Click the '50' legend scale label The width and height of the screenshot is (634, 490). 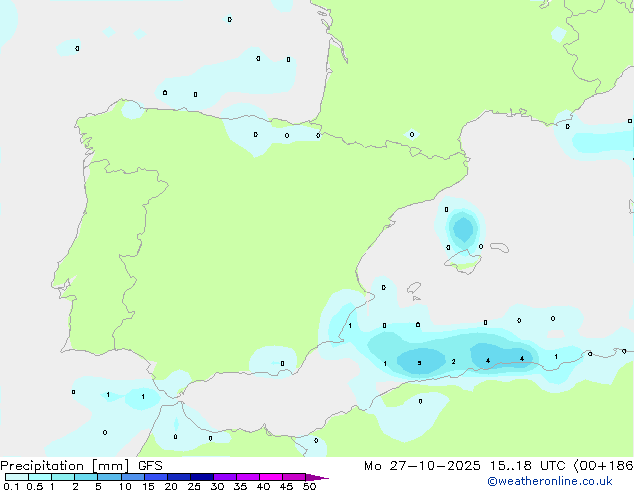309,486
